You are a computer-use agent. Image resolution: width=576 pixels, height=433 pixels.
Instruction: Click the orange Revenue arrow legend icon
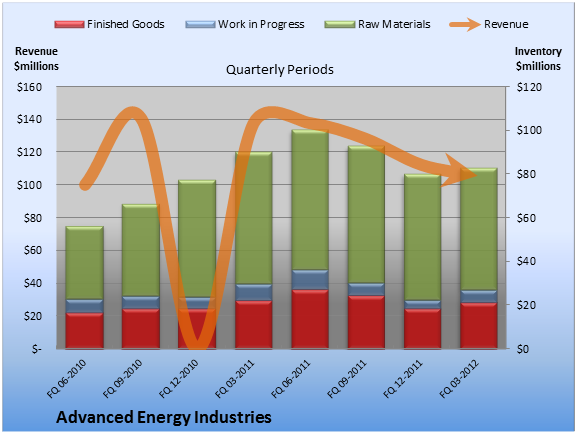point(465,25)
